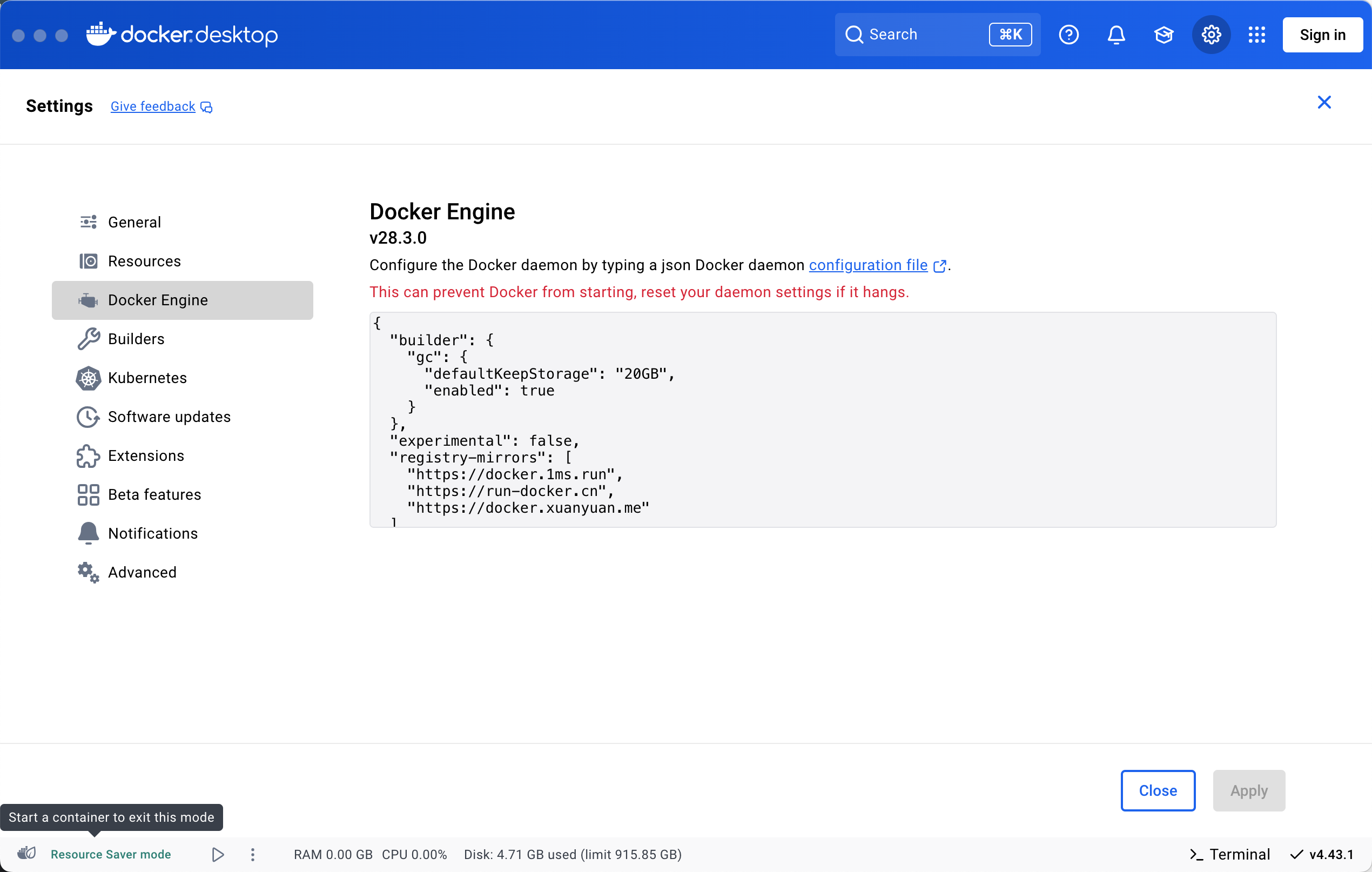This screenshot has width=1372, height=872.
Task: Click the "registry-mirrors" line
Action: coord(480,458)
